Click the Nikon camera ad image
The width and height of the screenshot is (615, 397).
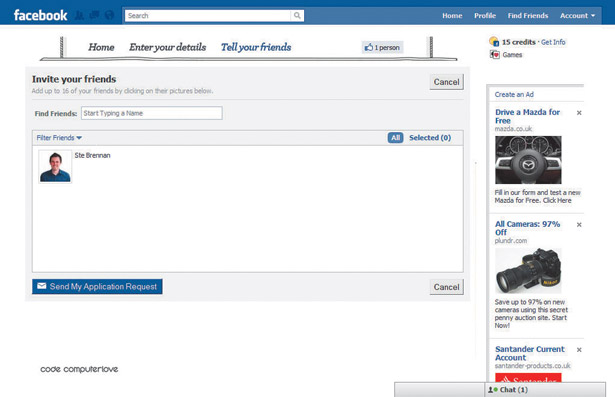coord(528,271)
